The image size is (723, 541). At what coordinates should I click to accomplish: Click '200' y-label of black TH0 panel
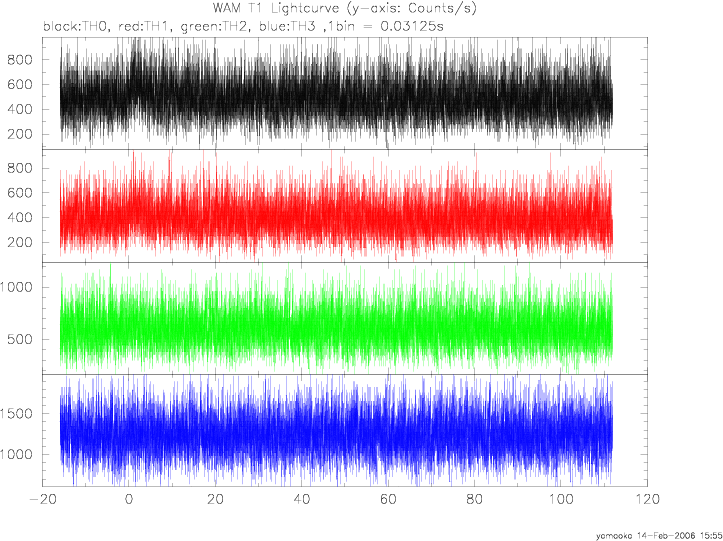click(19, 134)
